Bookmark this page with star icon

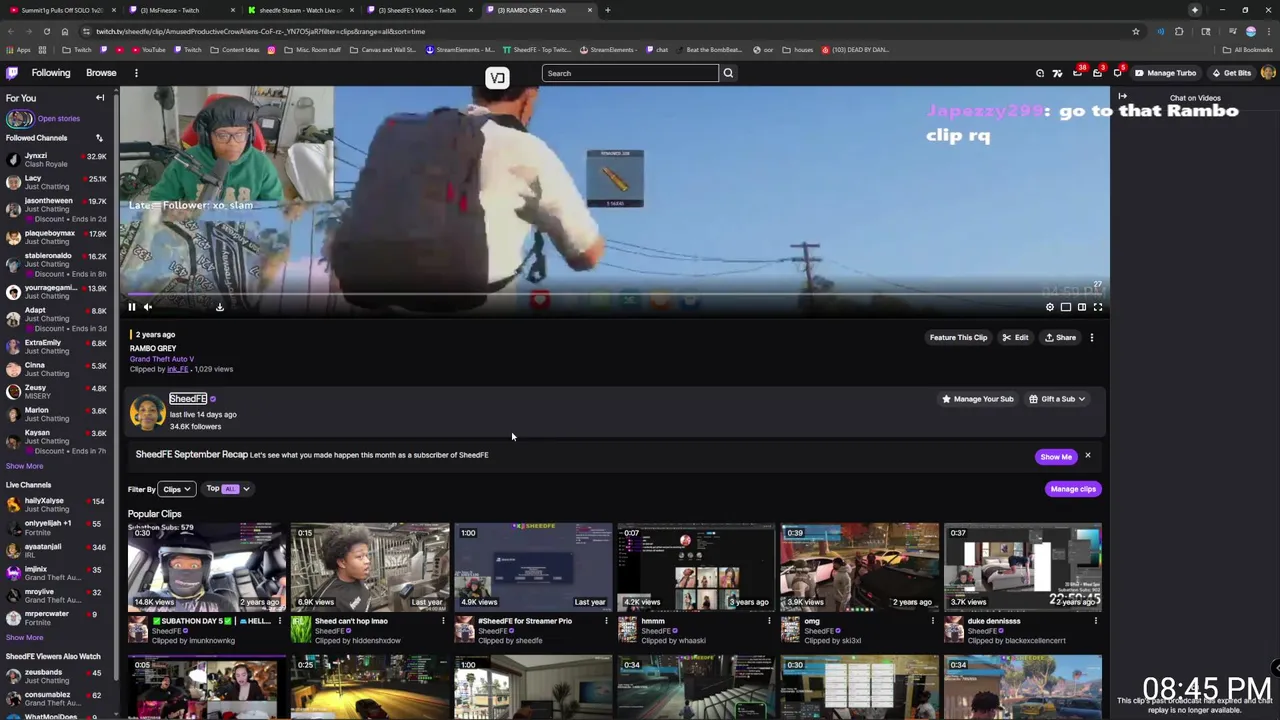[1136, 31]
